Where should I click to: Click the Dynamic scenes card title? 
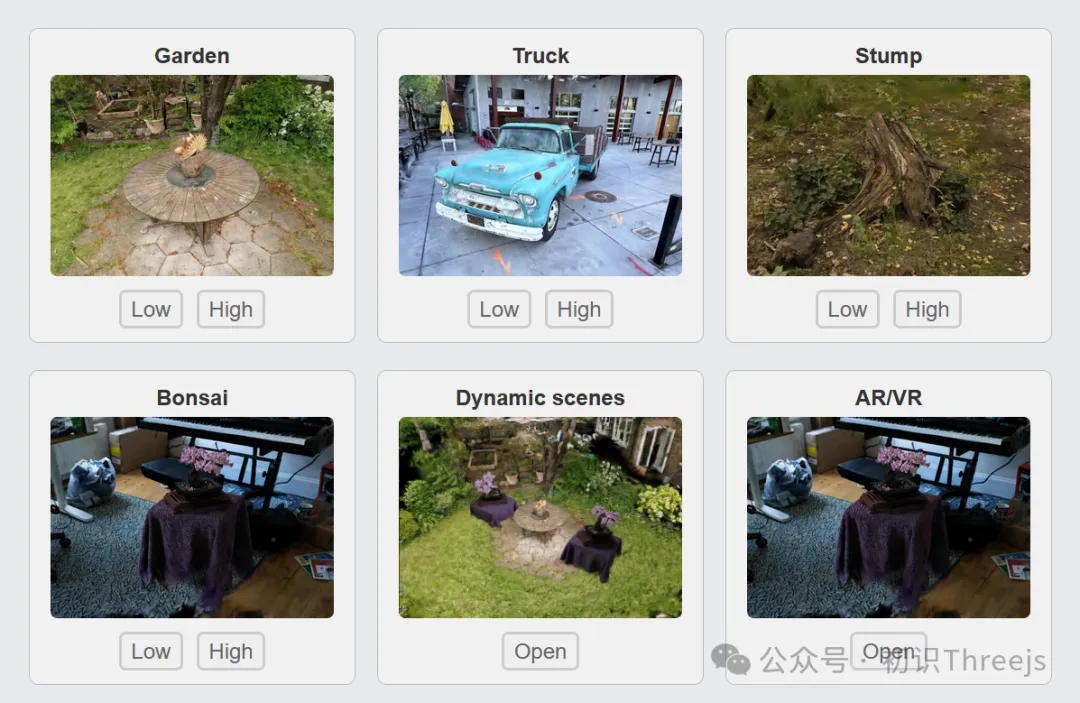tap(540, 398)
